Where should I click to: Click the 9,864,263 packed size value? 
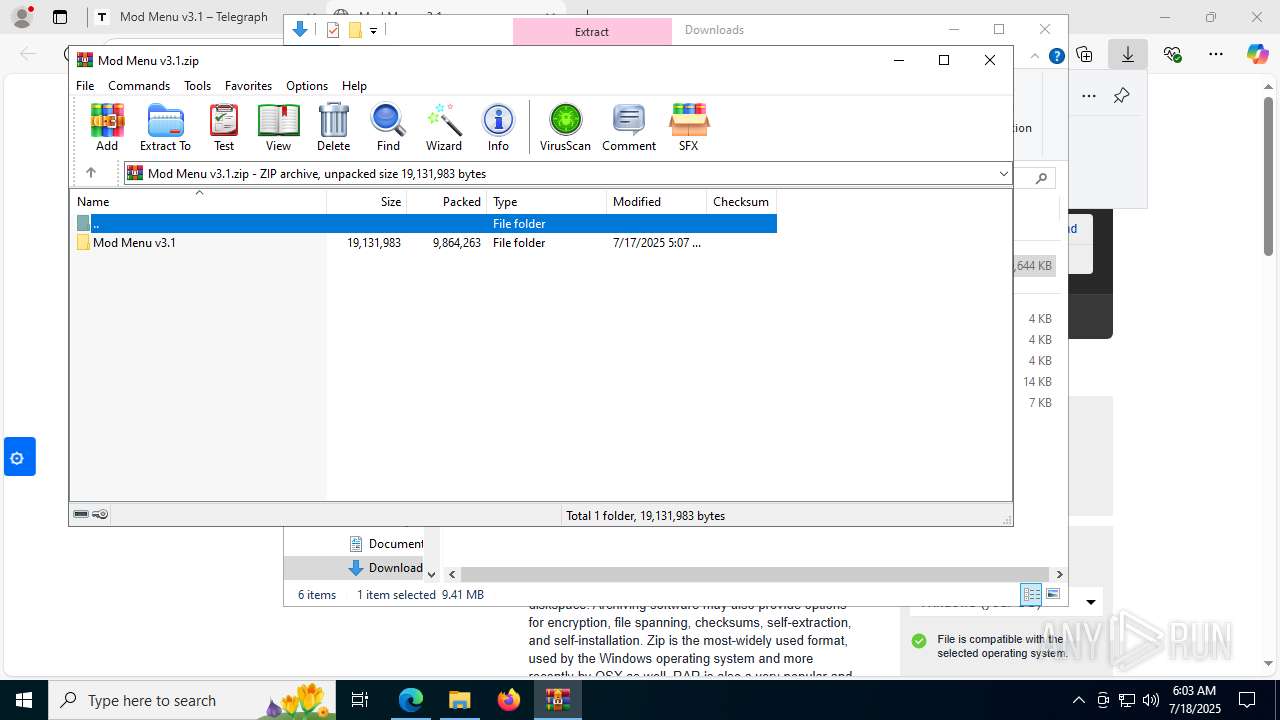457,243
